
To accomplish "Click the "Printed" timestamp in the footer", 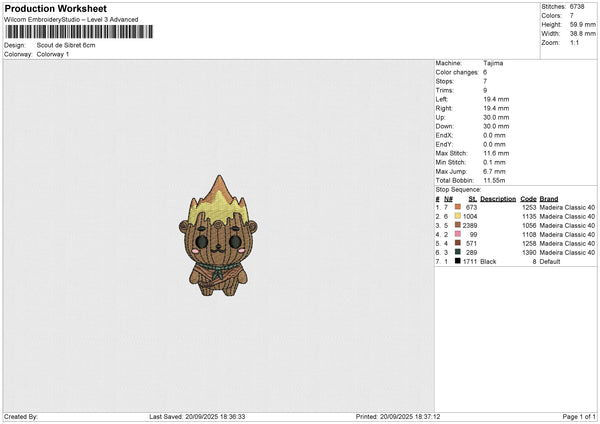I will pyautogui.click(x=398, y=417).
